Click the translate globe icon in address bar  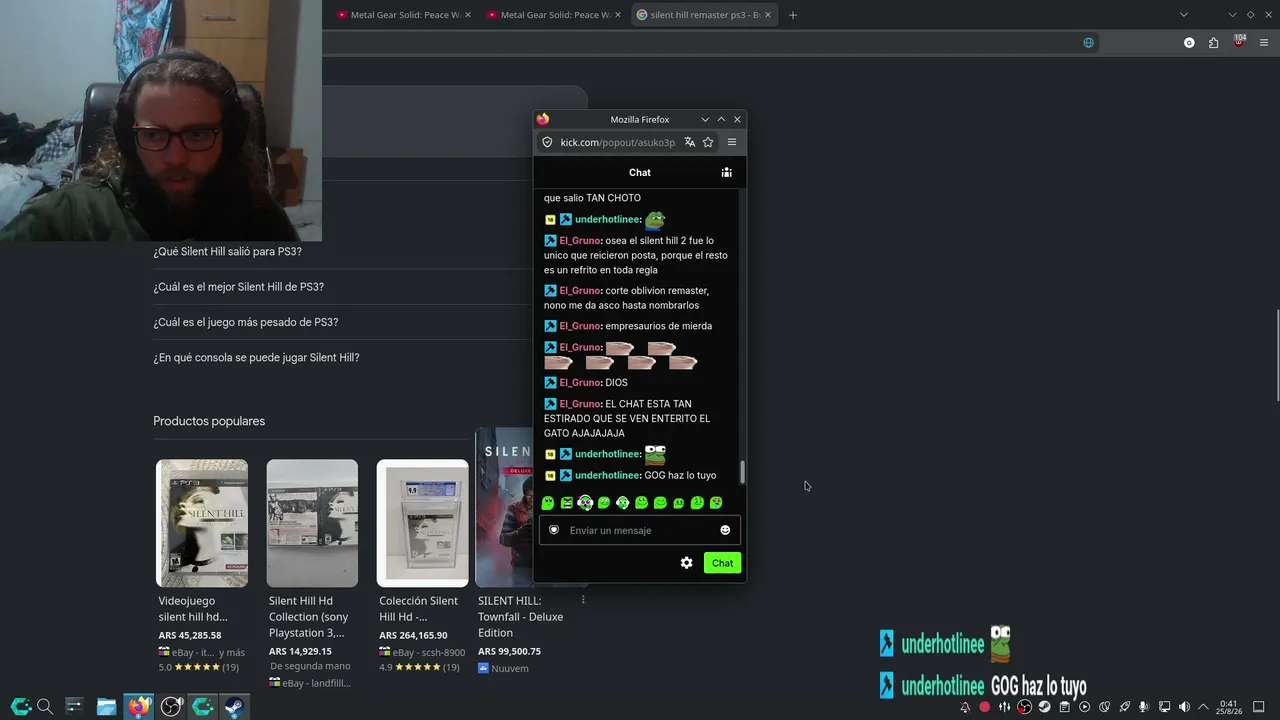(x=1089, y=43)
